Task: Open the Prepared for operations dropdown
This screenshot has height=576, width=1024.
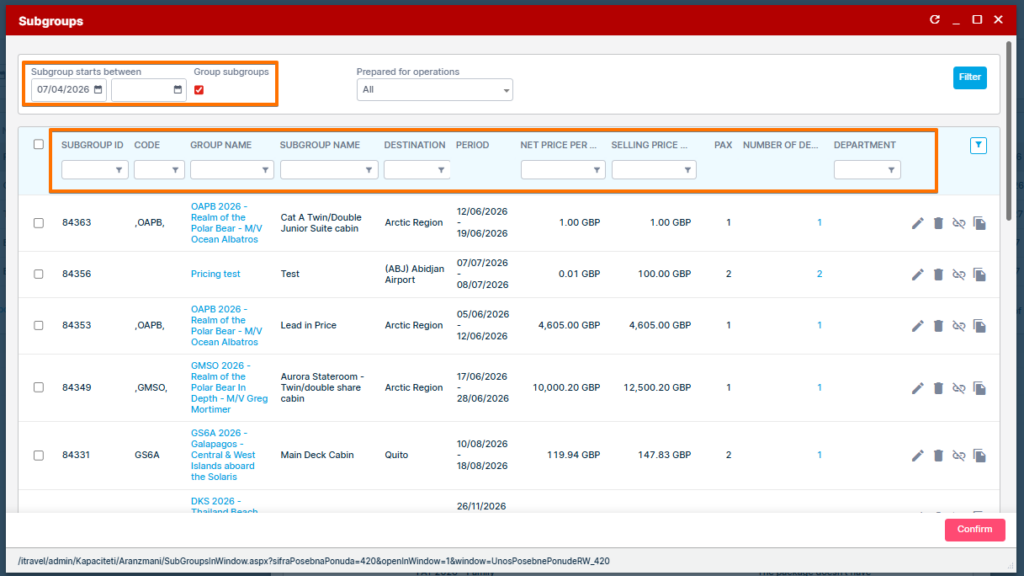Action: pos(434,90)
